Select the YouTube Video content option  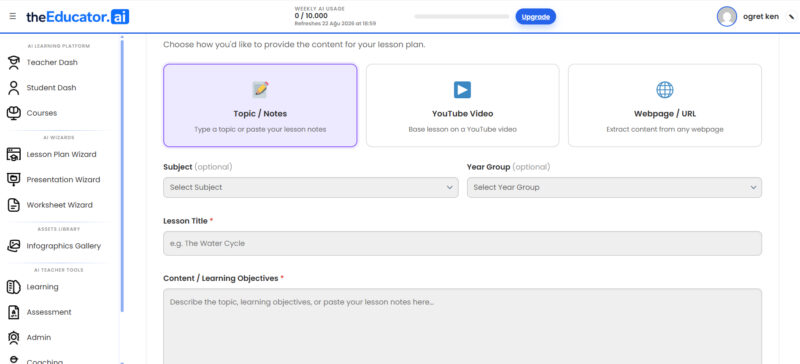click(462, 105)
